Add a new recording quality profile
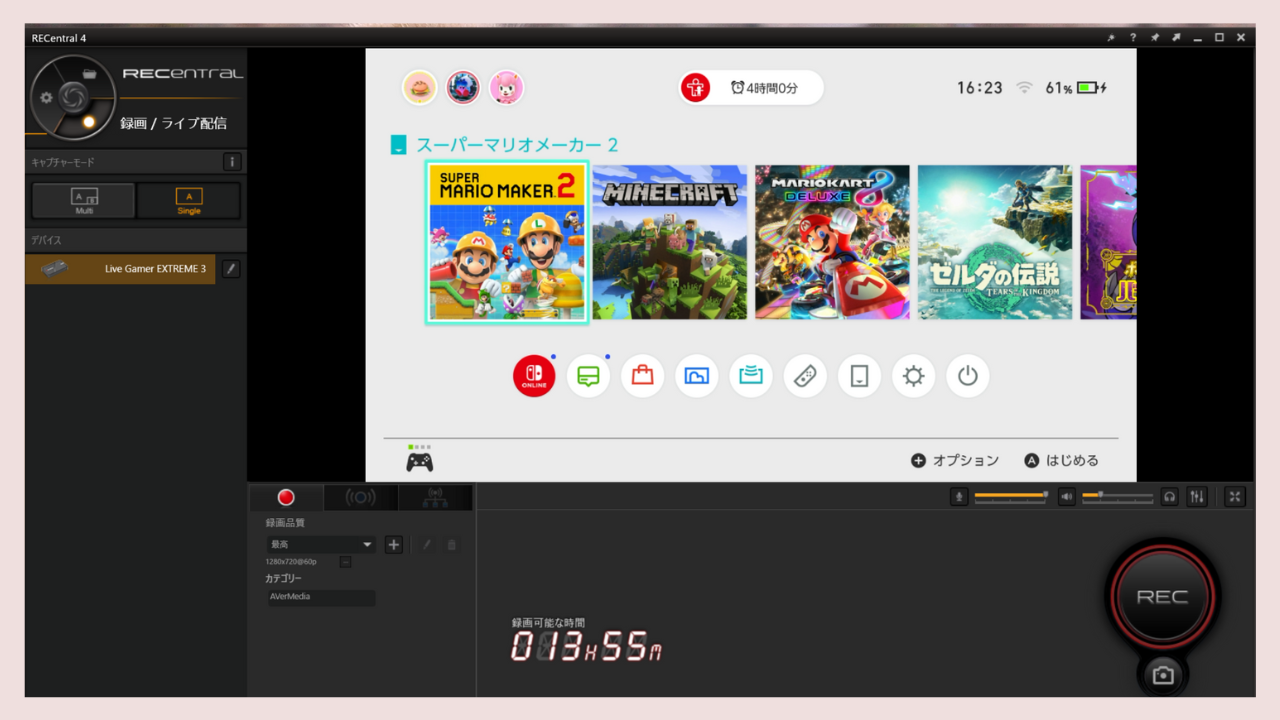 tap(394, 545)
